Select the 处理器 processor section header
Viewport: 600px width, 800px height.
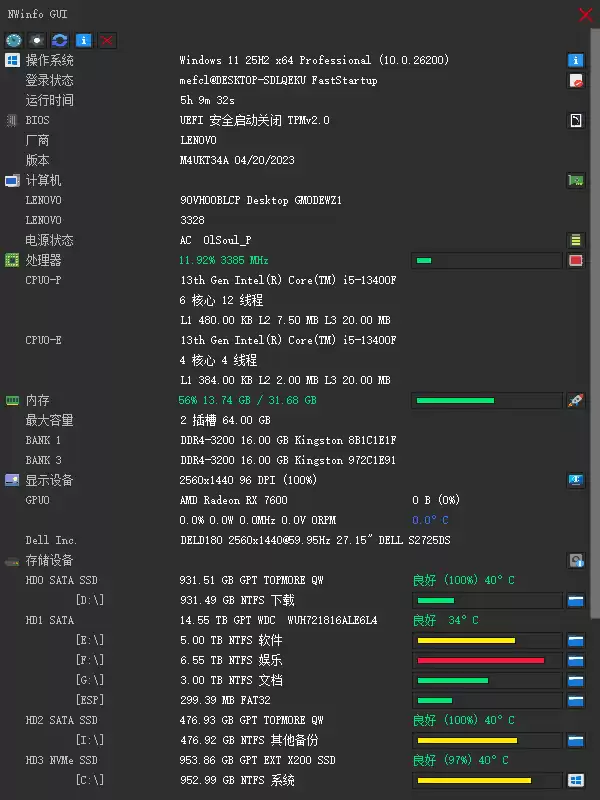43,260
